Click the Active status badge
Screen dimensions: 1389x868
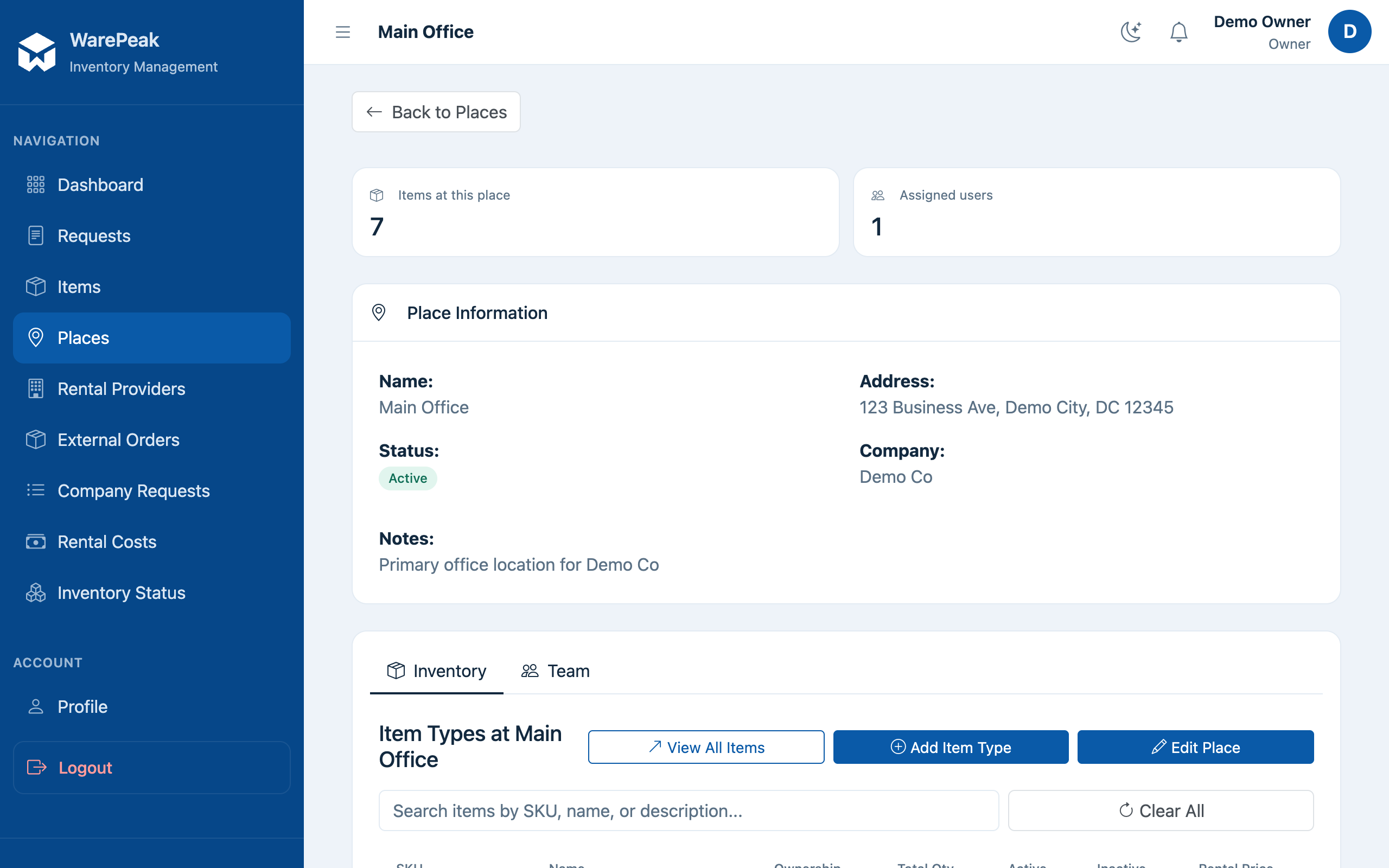407,478
